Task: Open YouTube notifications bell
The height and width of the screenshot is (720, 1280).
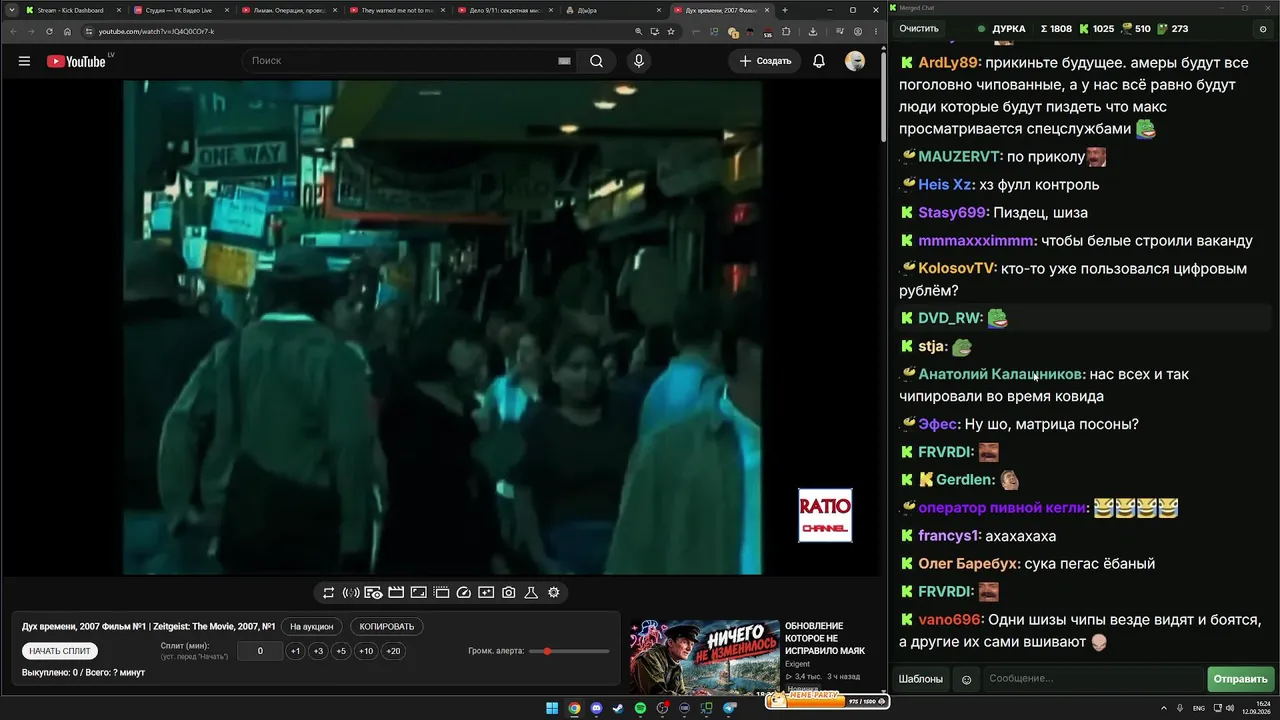Action: [819, 61]
